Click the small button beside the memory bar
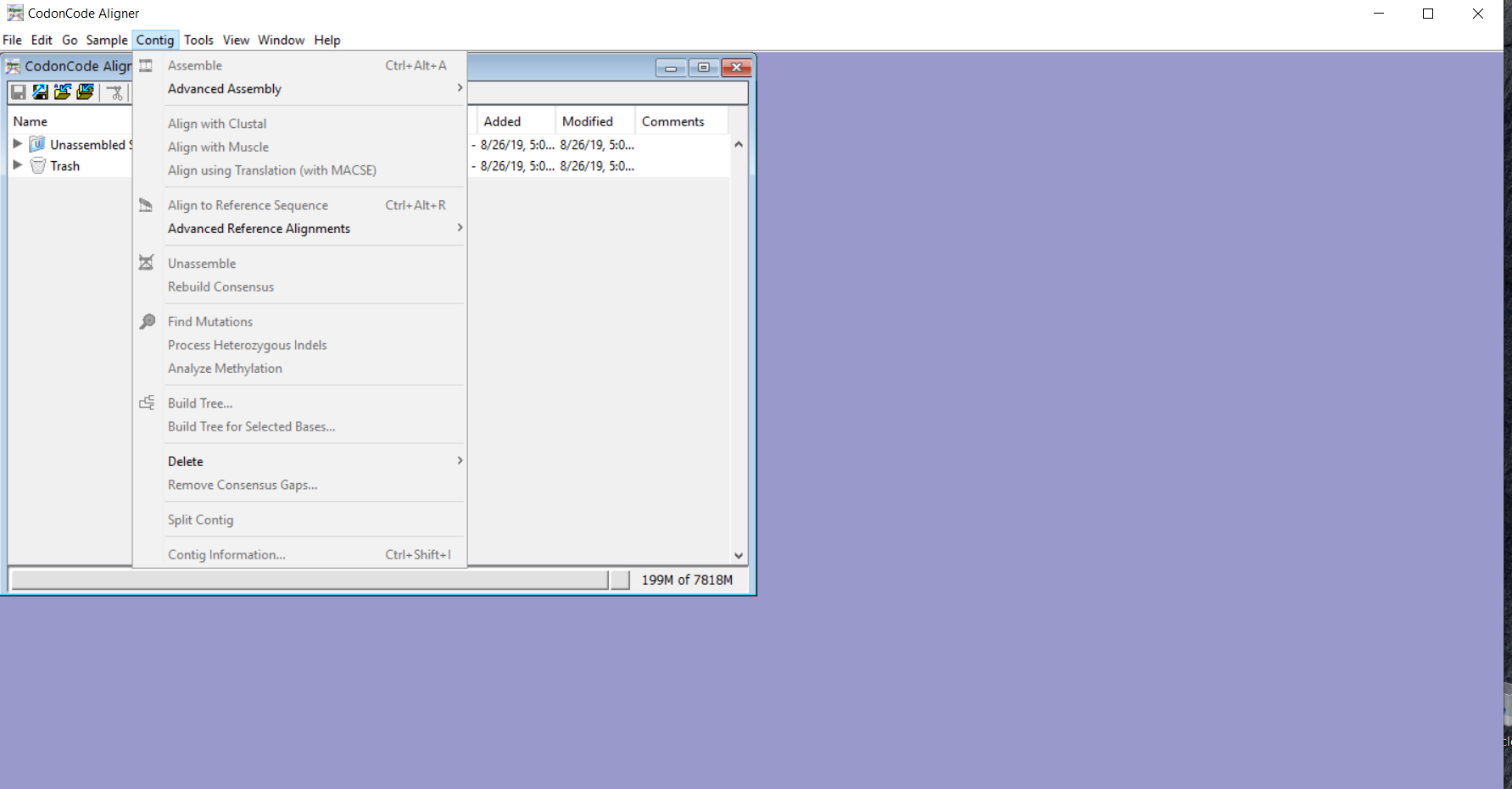 pyautogui.click(x=621, y=580)
